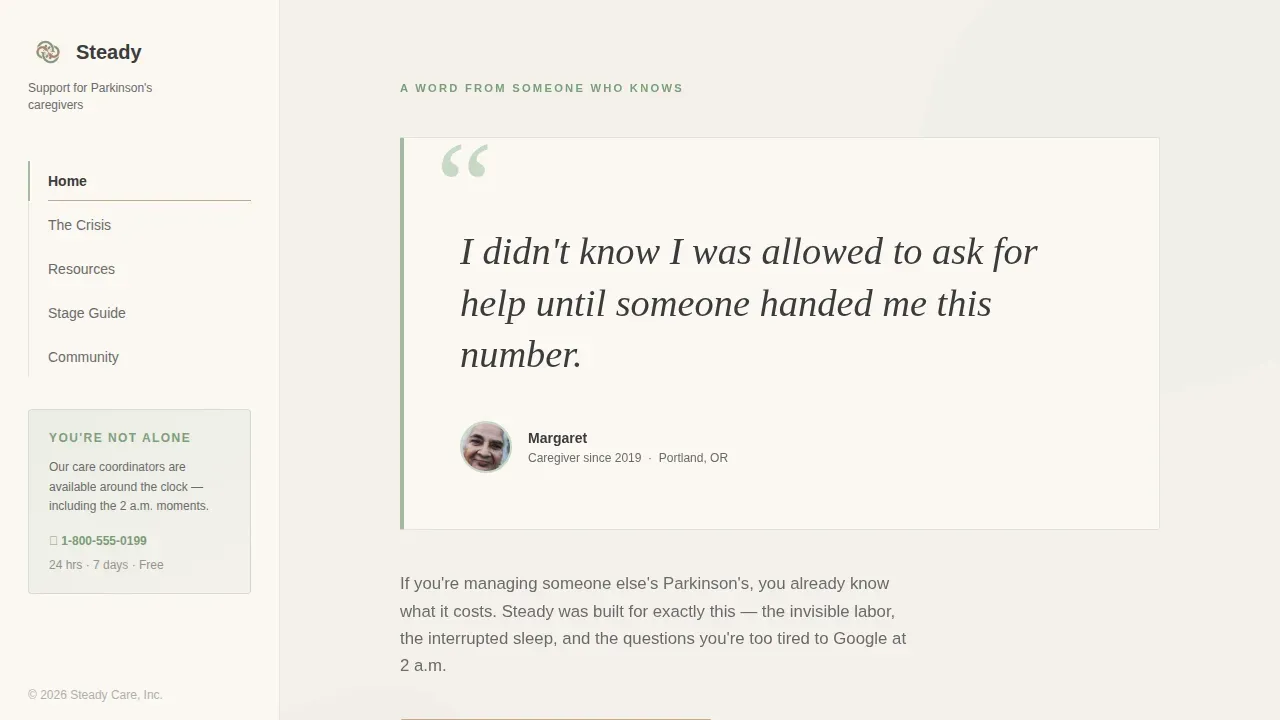Click "A Word From Someone Who Knows" heading
1280x720 pixels.
tap(542, 88)
